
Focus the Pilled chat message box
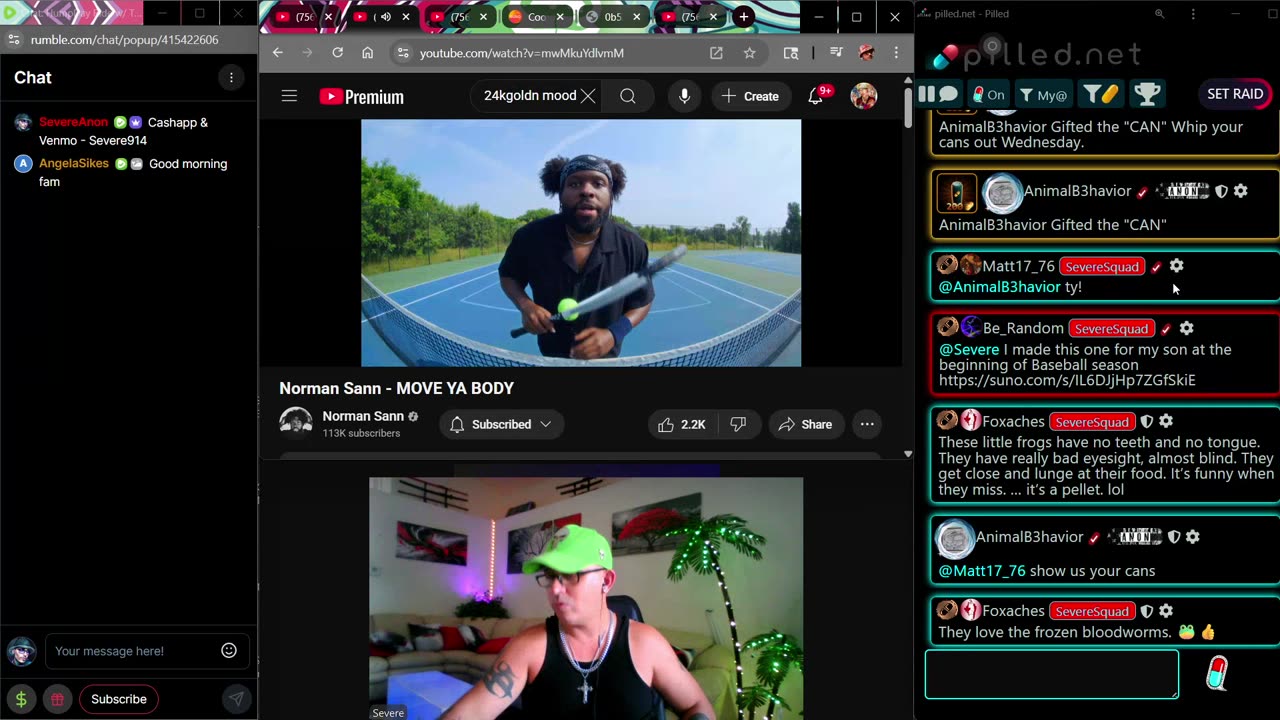(1052, 674)
